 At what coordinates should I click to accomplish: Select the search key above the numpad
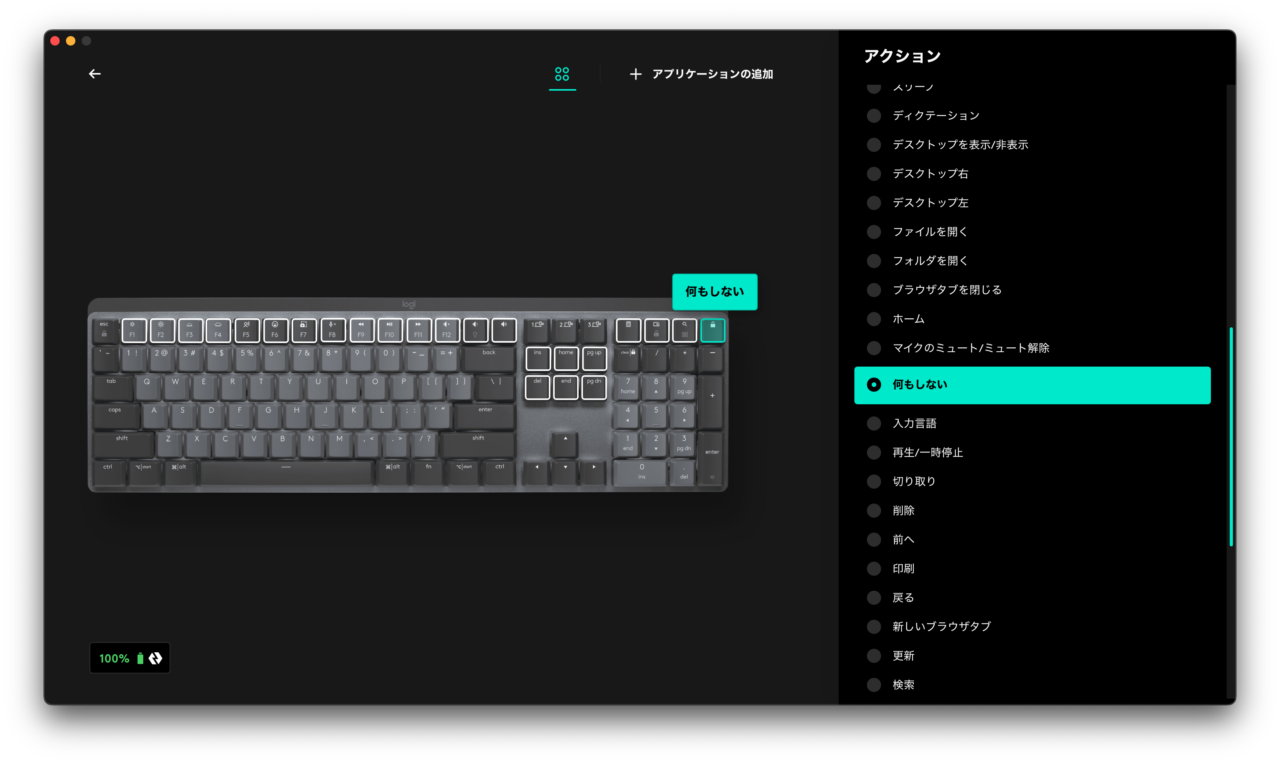coord(685,331)
